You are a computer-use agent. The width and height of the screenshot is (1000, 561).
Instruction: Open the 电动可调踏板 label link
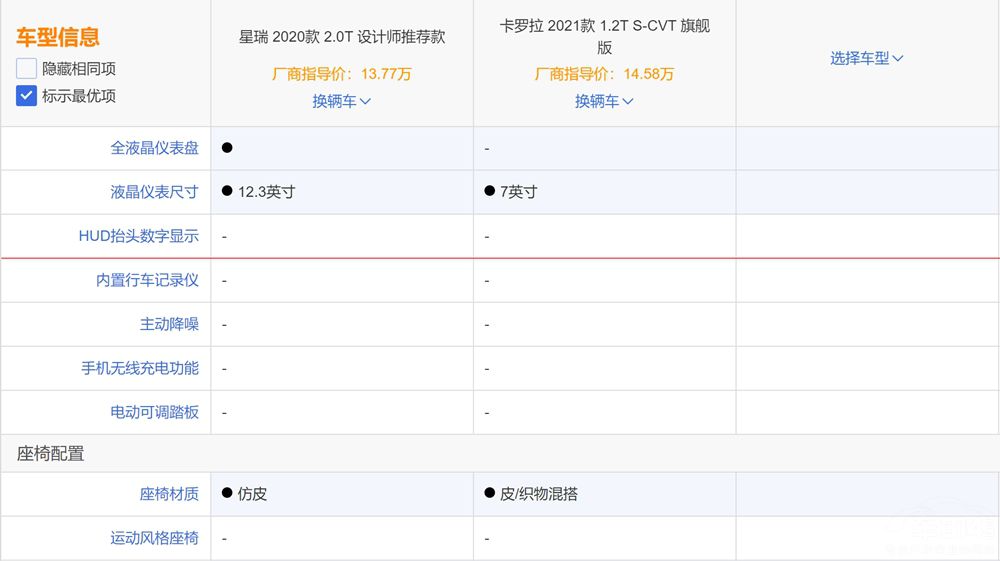pos(154,412)
